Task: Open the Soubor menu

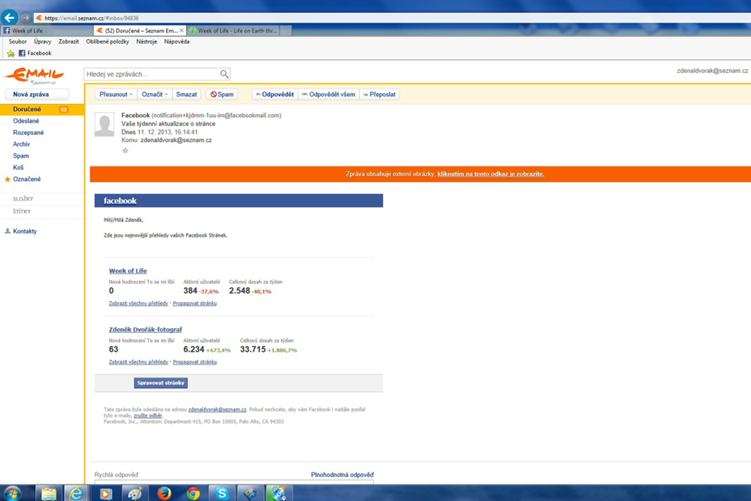Action: tap(18, 42)
